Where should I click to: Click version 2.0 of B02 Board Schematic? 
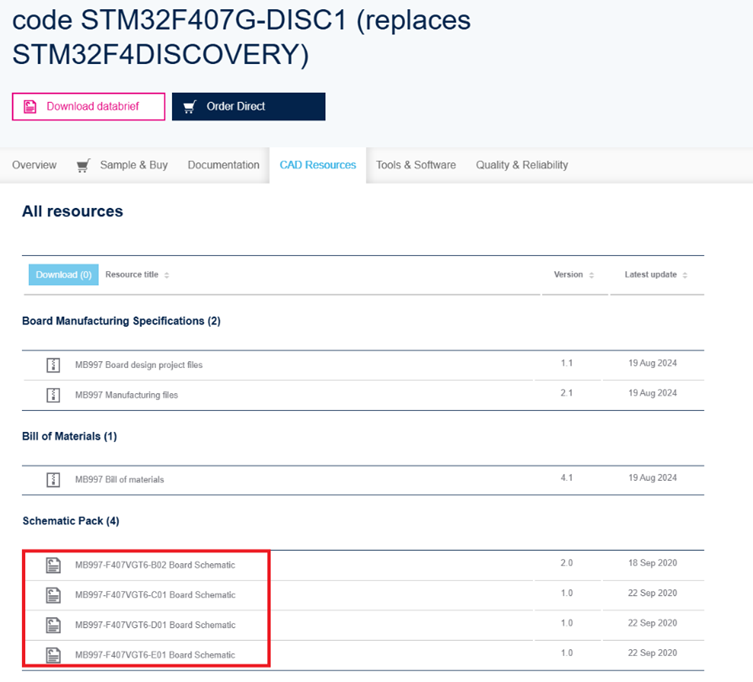pos(567,563)
